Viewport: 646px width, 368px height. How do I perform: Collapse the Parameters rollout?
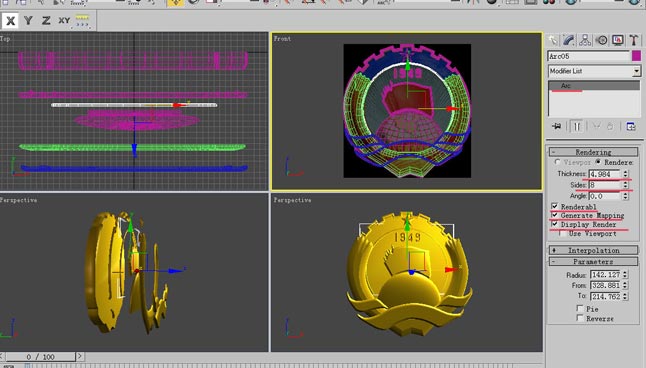coord(593,261)
